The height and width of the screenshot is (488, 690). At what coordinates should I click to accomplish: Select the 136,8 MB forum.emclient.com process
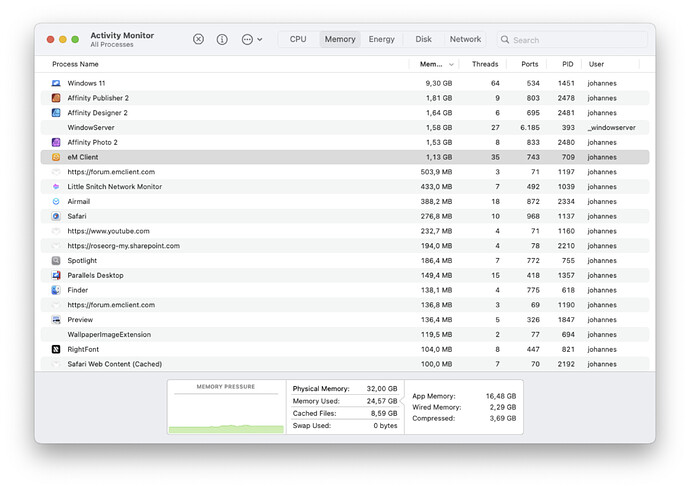click(345, 305)
